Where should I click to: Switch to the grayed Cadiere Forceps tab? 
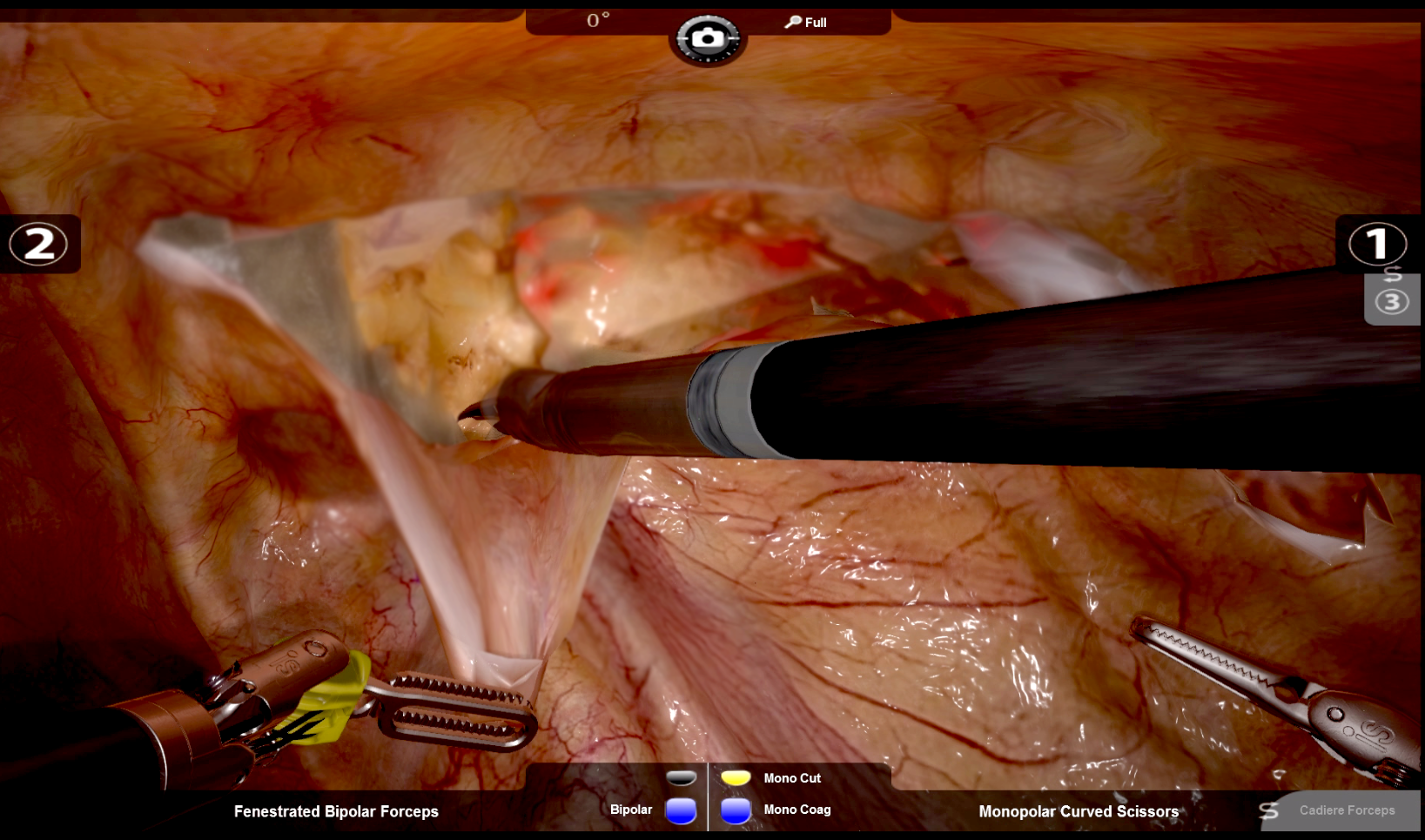tap(1347, 810)
